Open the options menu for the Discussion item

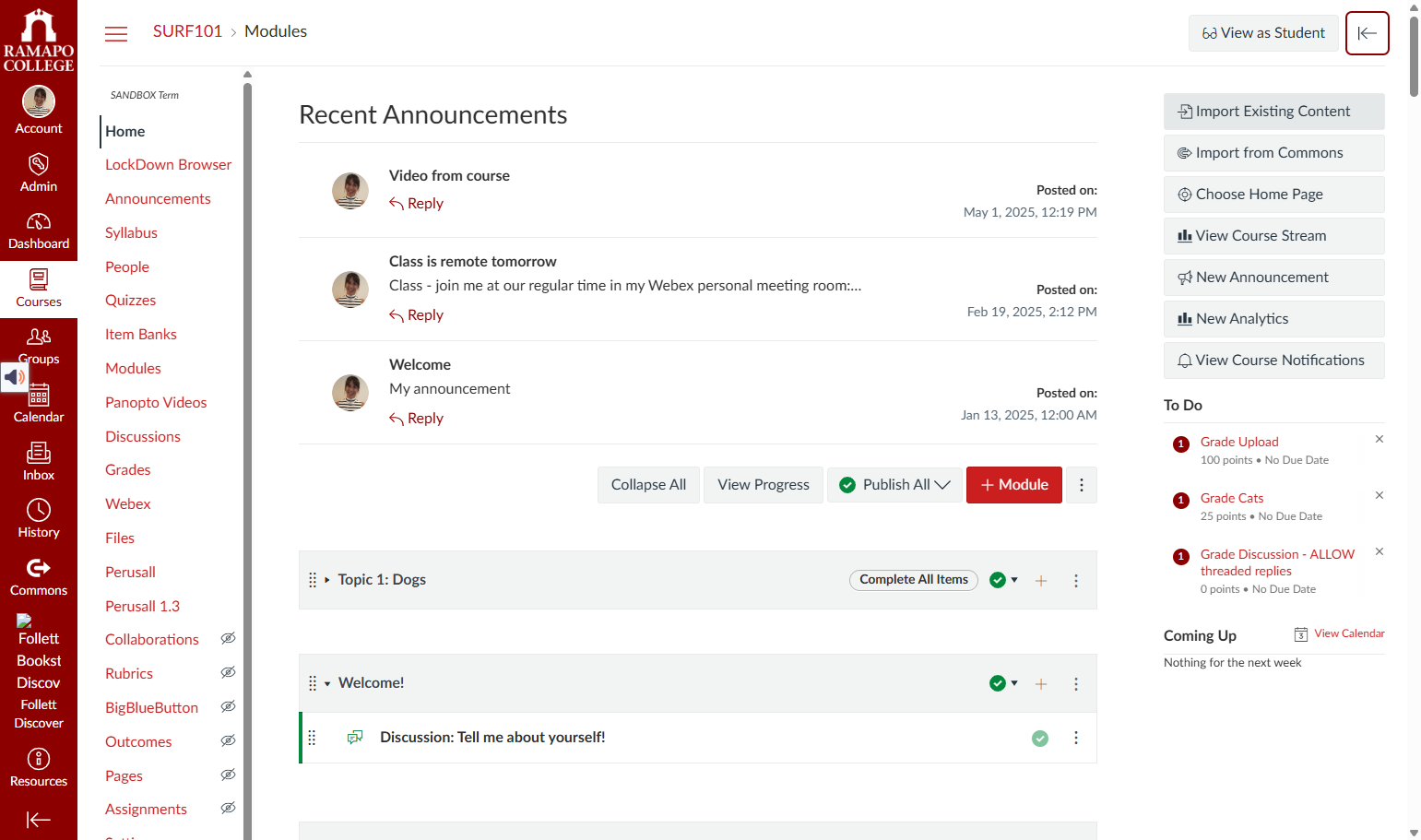[x=1076, y=738]
